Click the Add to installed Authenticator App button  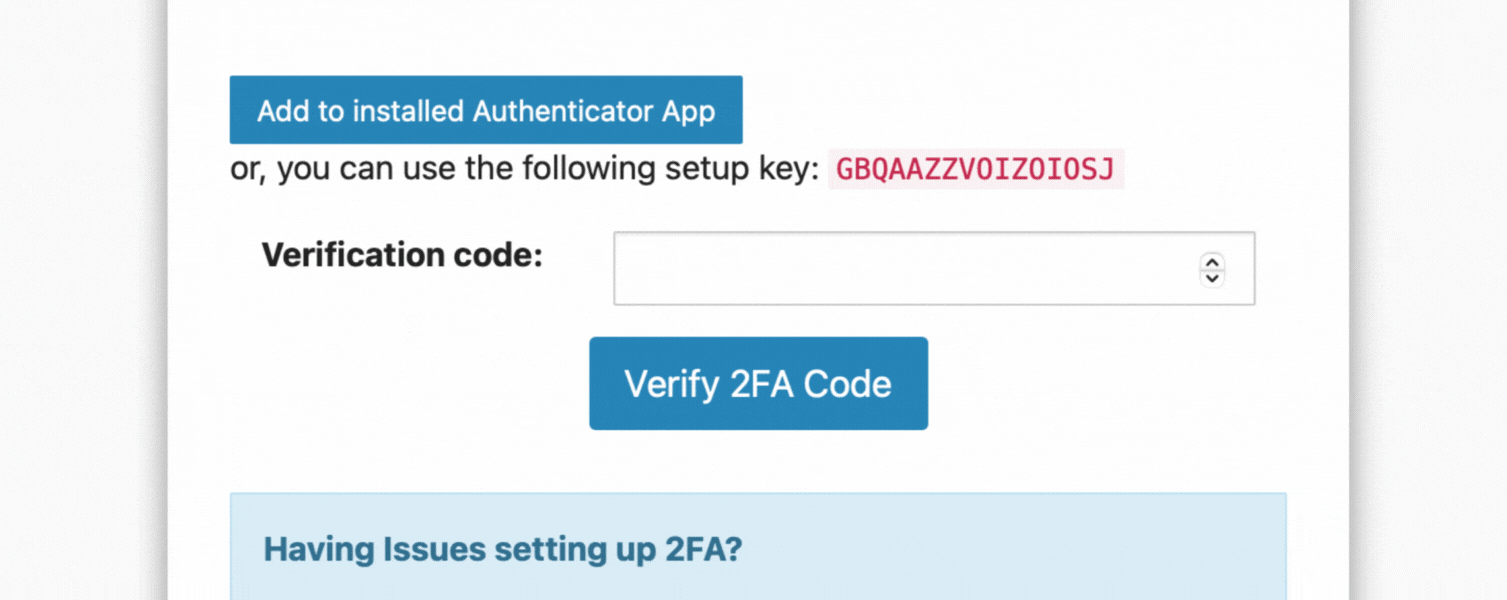[486, 110]
